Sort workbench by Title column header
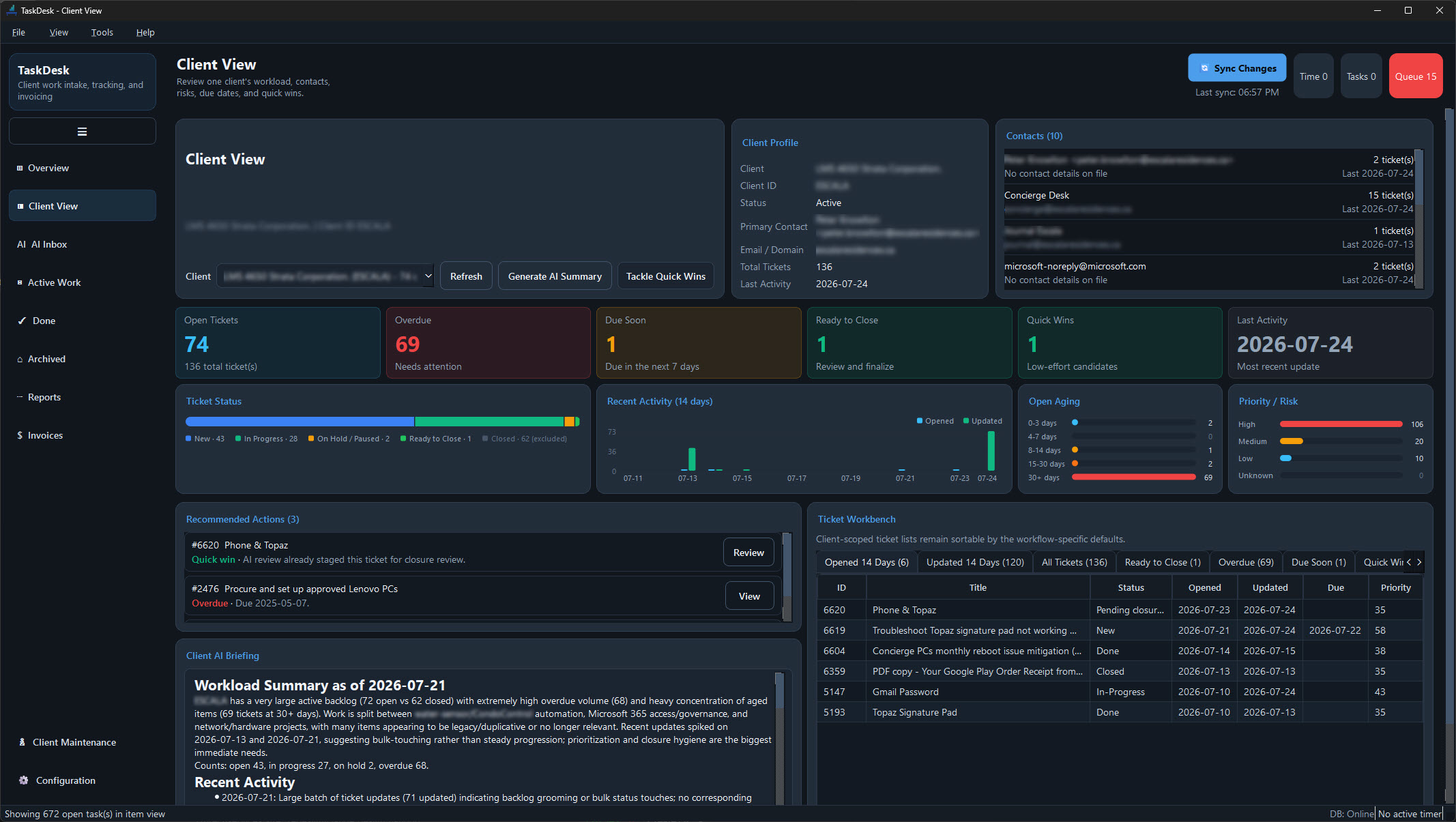Viewport: 1456px width, 822px height. tap(978, 588)
